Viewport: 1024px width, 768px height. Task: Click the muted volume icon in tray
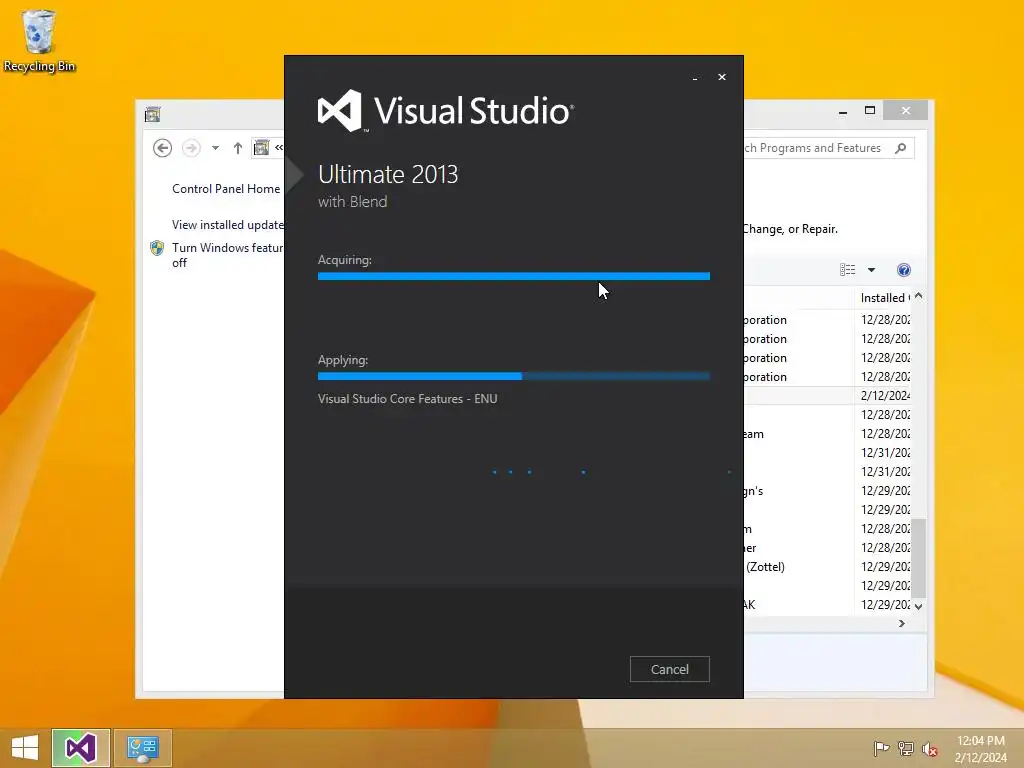pyautogui.click(x=930, y=748)
